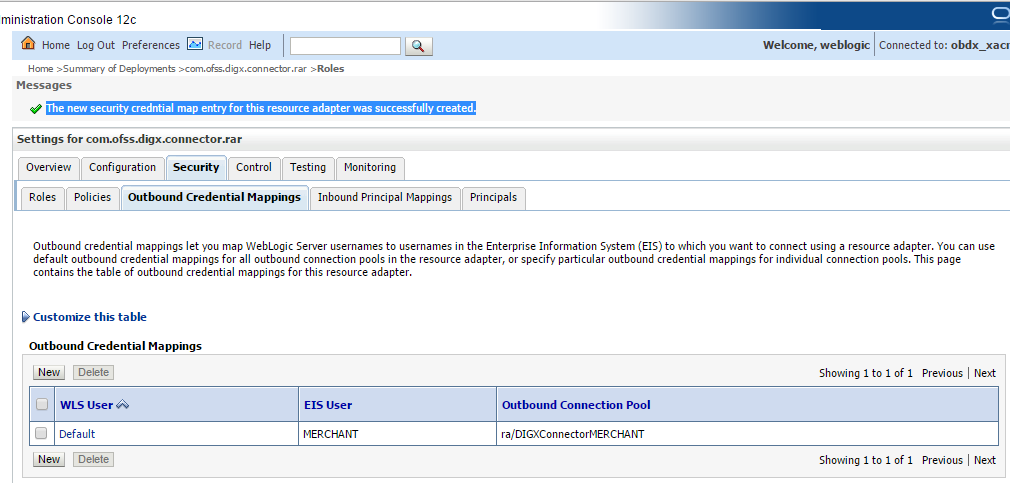The width and height of the screenshot is (1010, 483).
Task: Click com.ofss.digx.connector.rar breadcrumb link
Action: coord(246,68)
